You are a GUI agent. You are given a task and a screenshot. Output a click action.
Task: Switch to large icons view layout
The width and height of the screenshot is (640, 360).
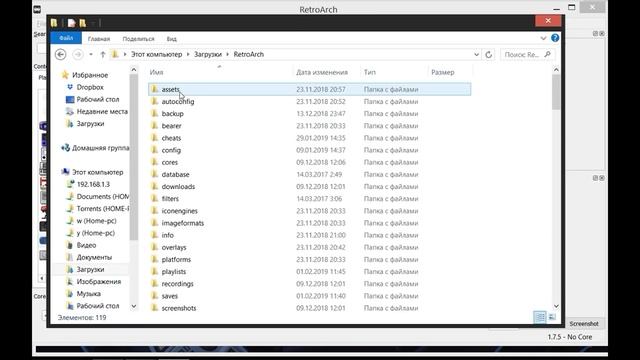[x=552, y=317]
